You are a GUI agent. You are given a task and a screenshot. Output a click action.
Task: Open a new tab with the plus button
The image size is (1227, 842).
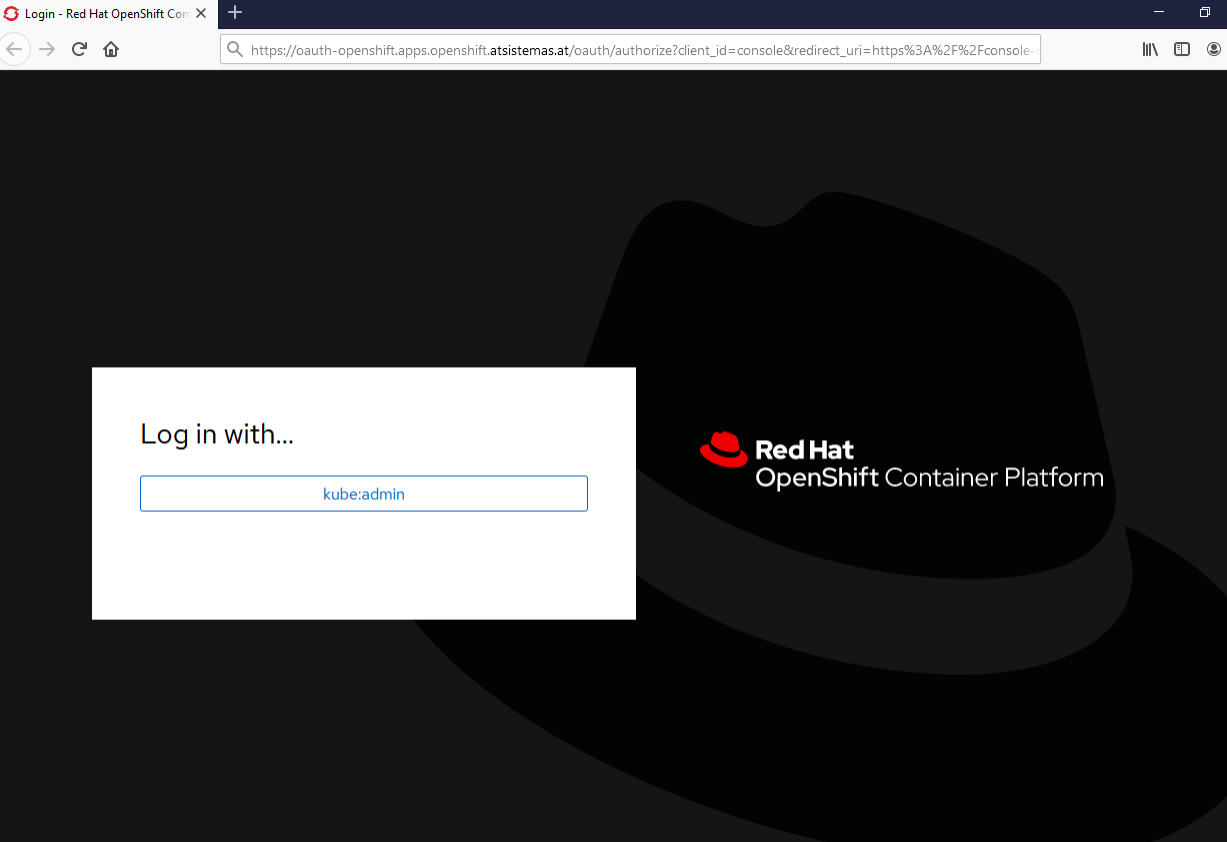[235, 13]
